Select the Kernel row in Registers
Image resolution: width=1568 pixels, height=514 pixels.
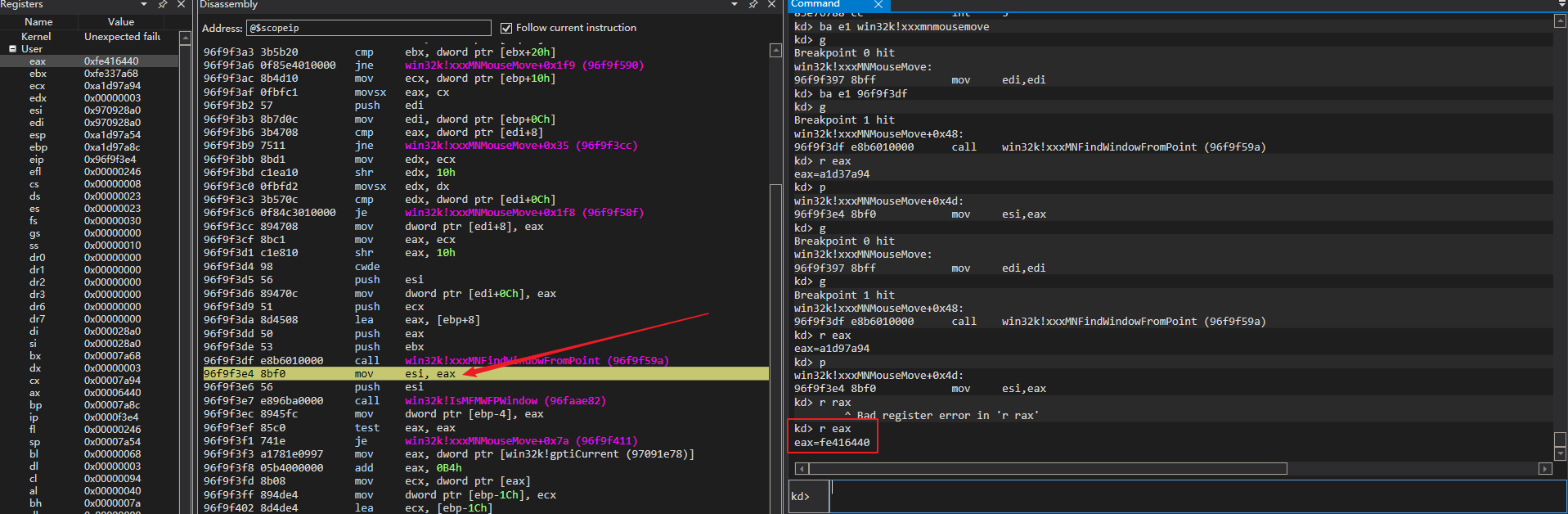coord(90,37)
